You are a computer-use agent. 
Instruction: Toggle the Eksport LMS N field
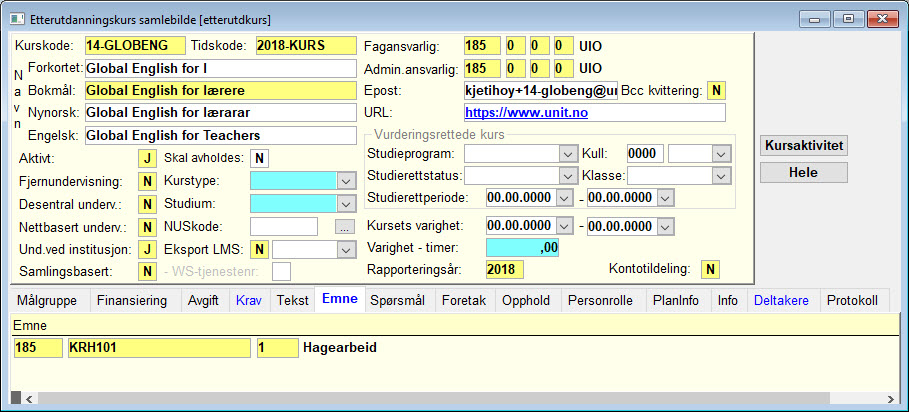[x=259, y=250]
